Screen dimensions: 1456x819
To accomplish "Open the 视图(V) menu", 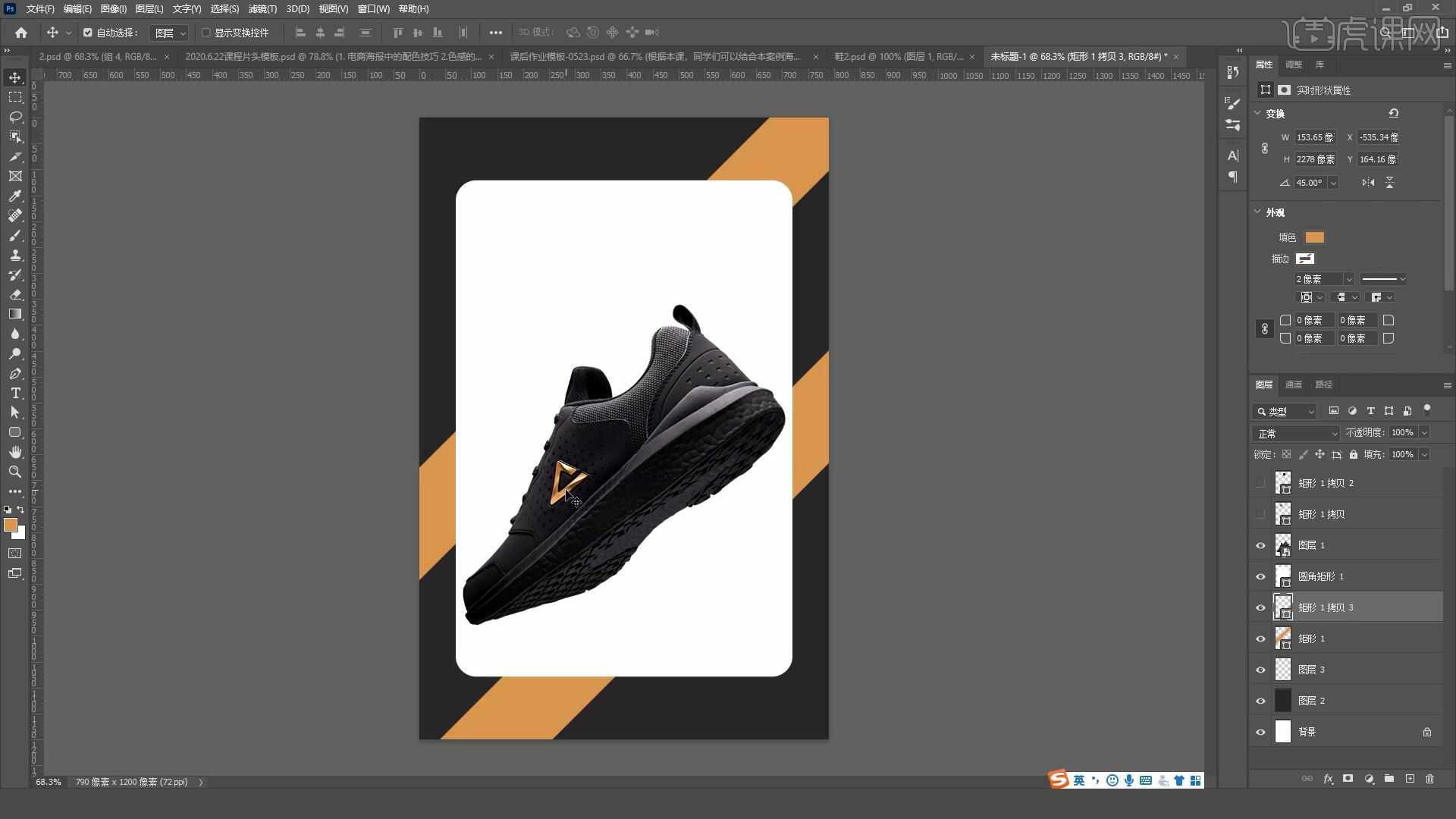I will coord(333,9).
